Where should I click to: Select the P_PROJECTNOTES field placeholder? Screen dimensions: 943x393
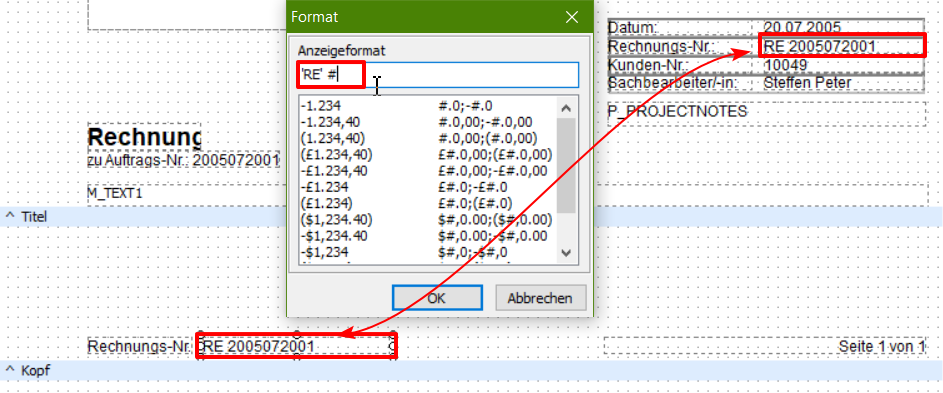[x=767, y=114]
